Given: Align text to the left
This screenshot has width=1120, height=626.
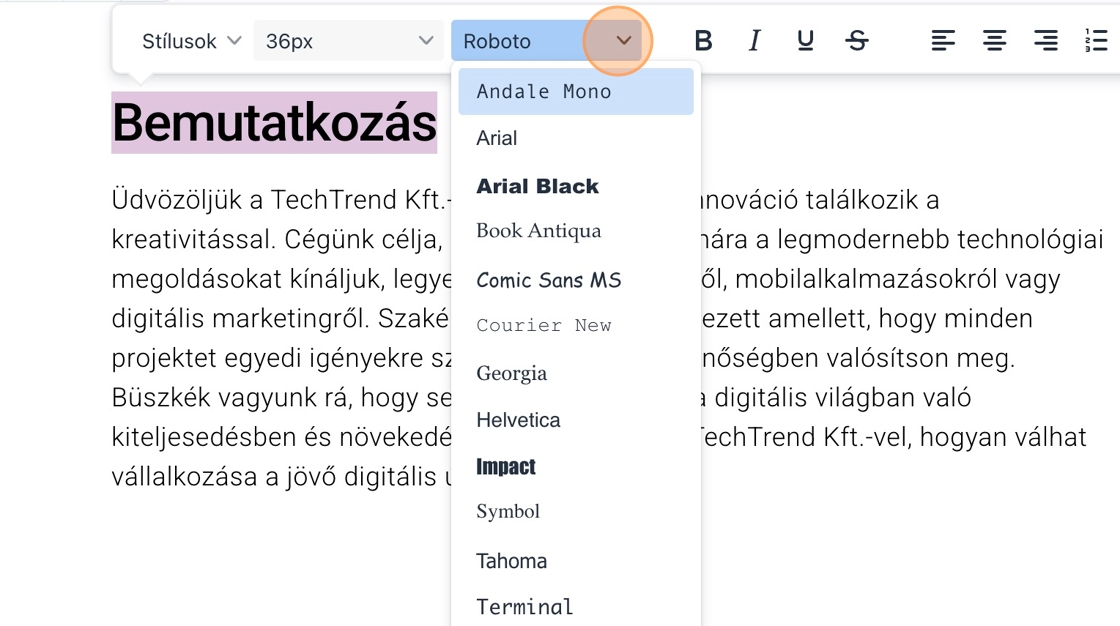Looking at the screenshot, I should pyautogui.click(x=942, y=41).
